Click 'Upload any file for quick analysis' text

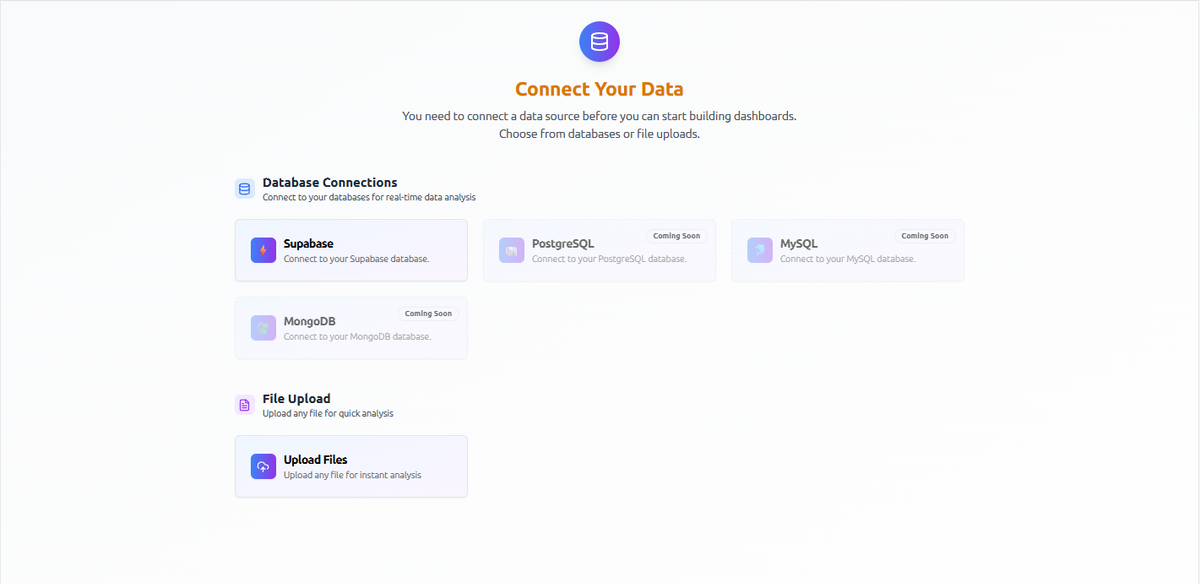pyautogui.click(x=328, y=413)
